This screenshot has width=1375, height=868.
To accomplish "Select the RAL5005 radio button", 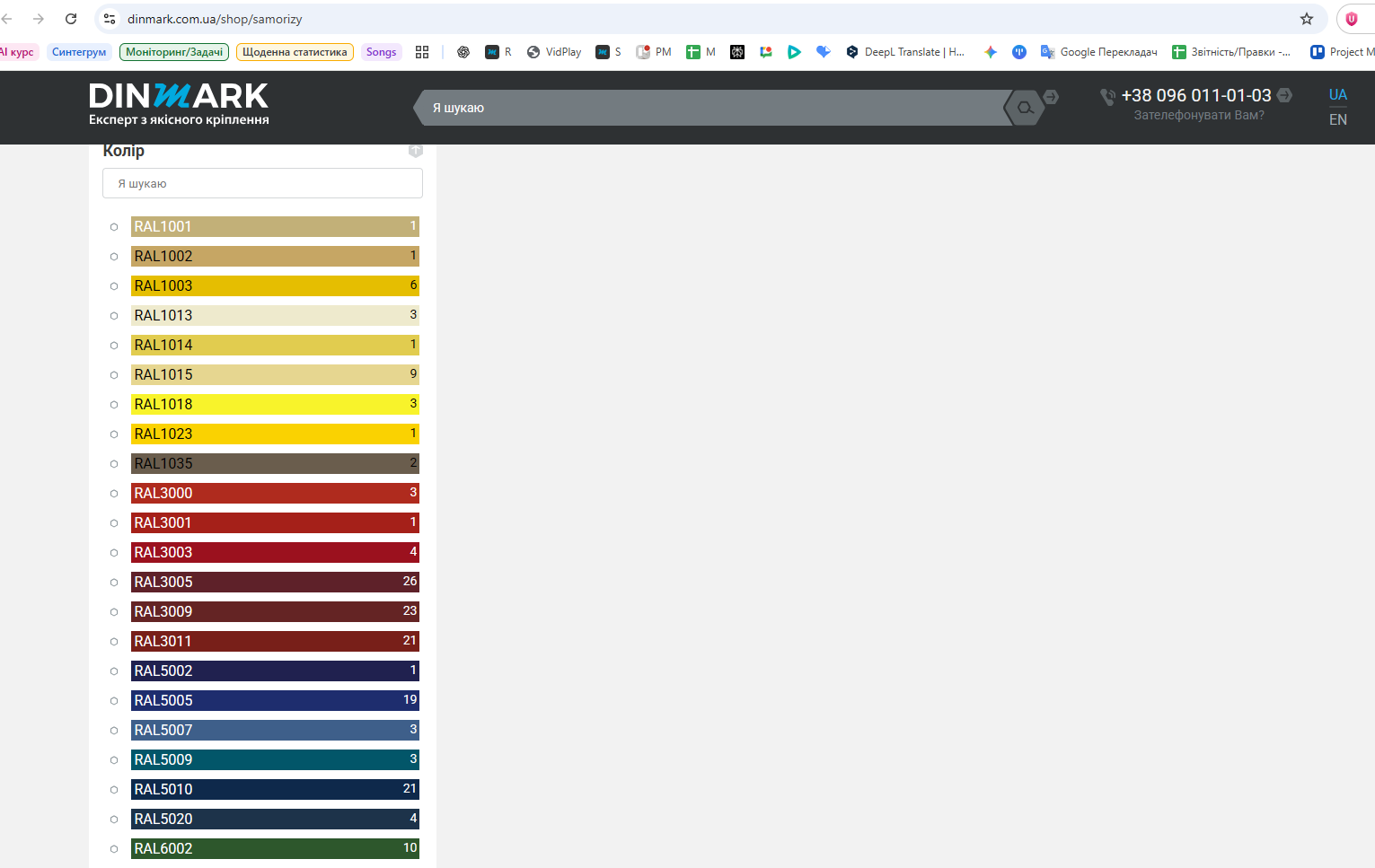I will (114, 701).
